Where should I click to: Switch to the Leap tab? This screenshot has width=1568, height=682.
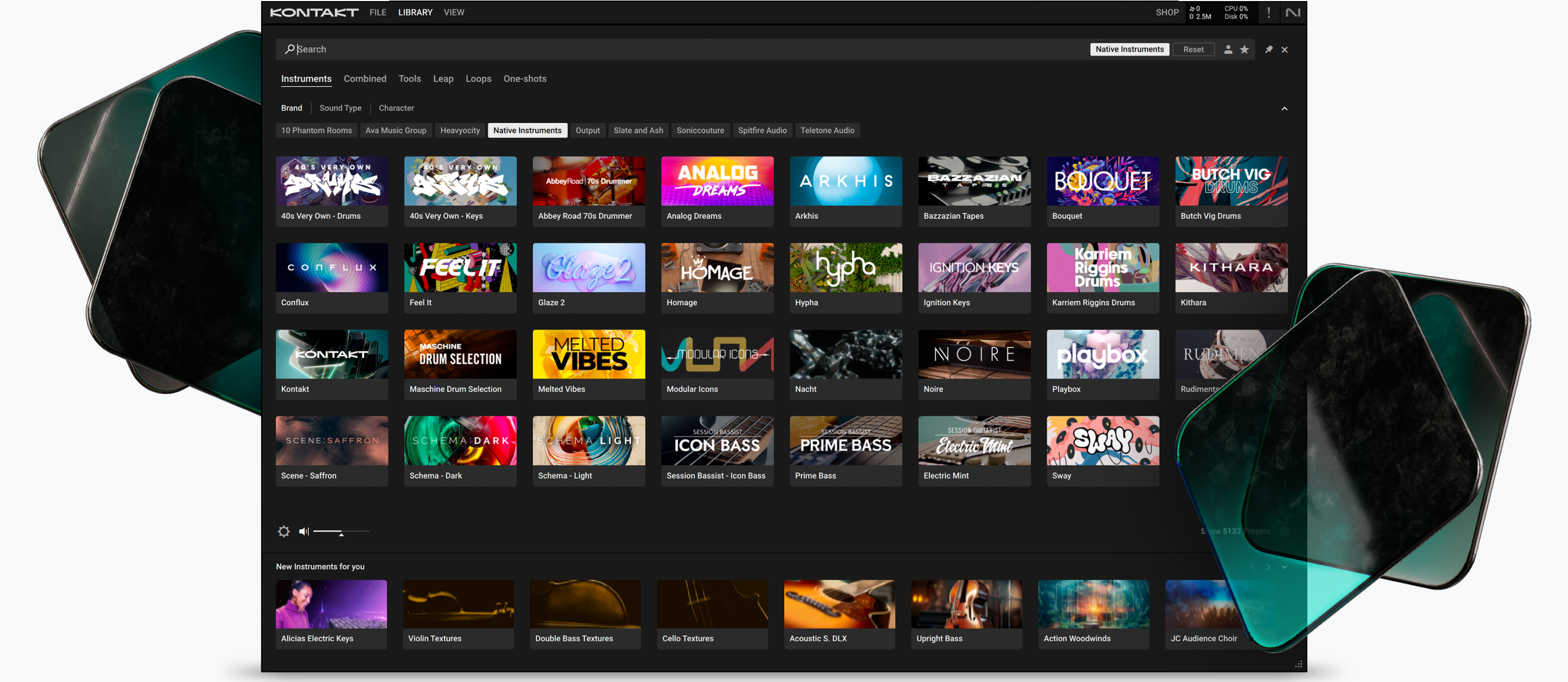click(x=443, y=78)
